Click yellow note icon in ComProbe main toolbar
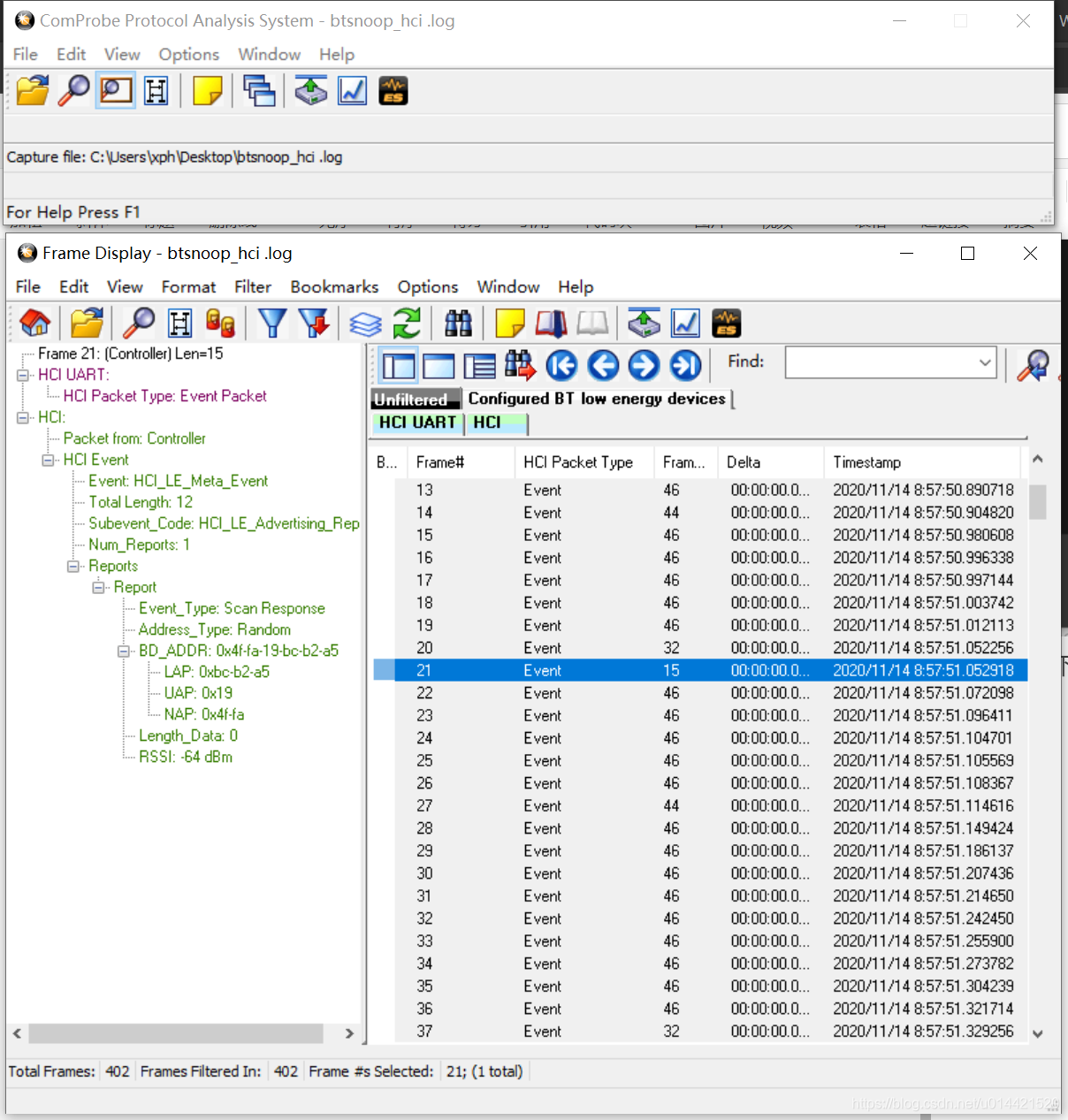Viewport: 1068px width, 1120px height. tap(207, 90)
